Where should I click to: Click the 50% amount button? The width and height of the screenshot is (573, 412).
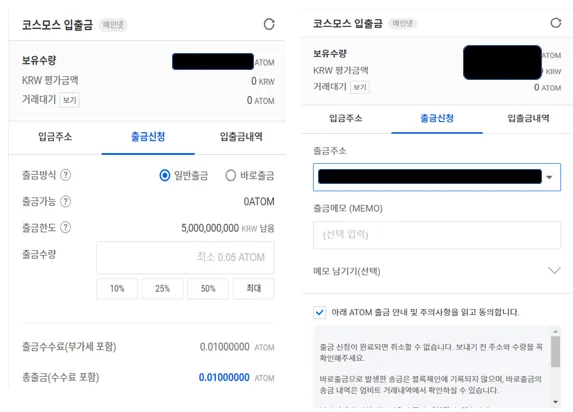pos(208,289)
